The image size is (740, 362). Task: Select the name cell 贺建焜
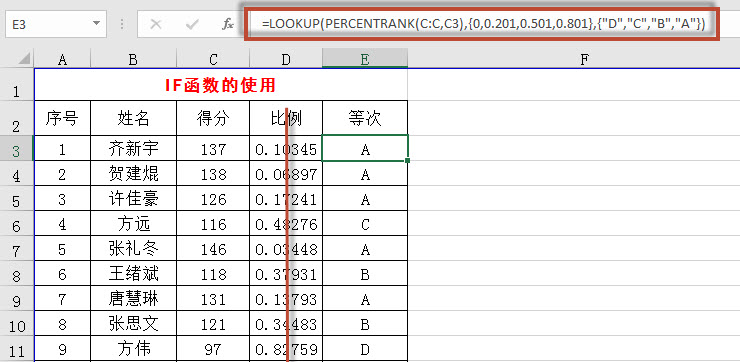133,173
